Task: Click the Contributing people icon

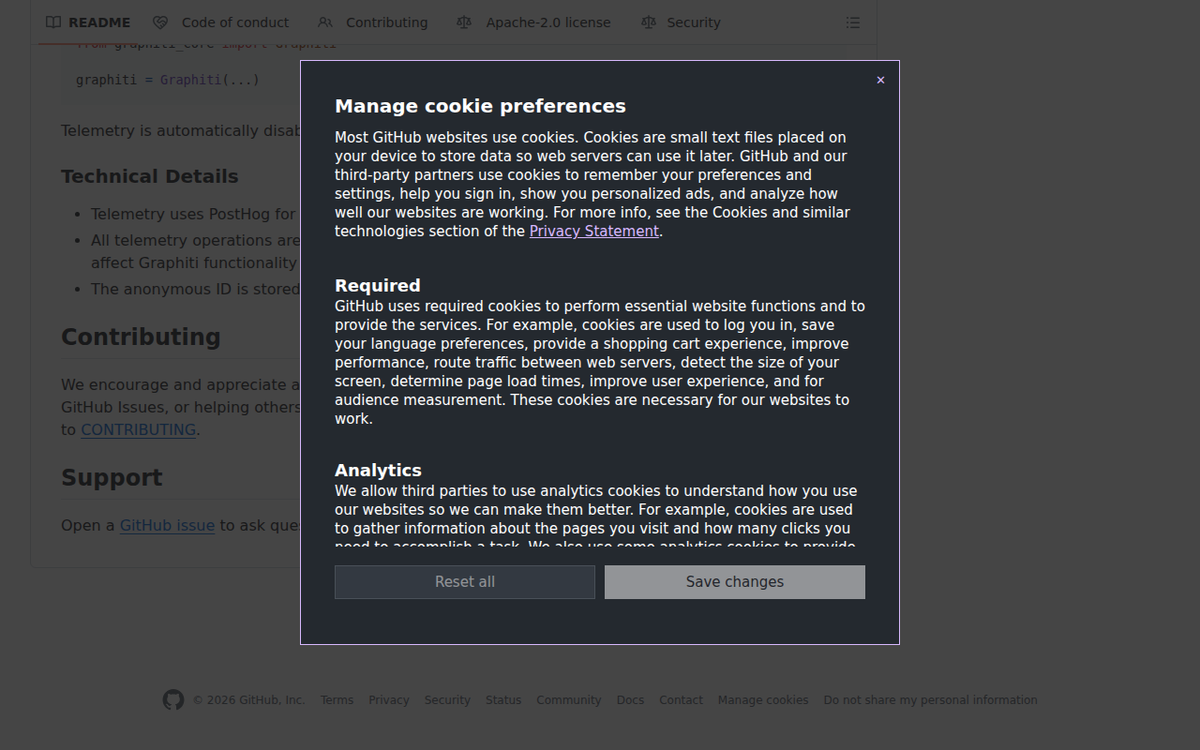Action: tap(325, 22)
